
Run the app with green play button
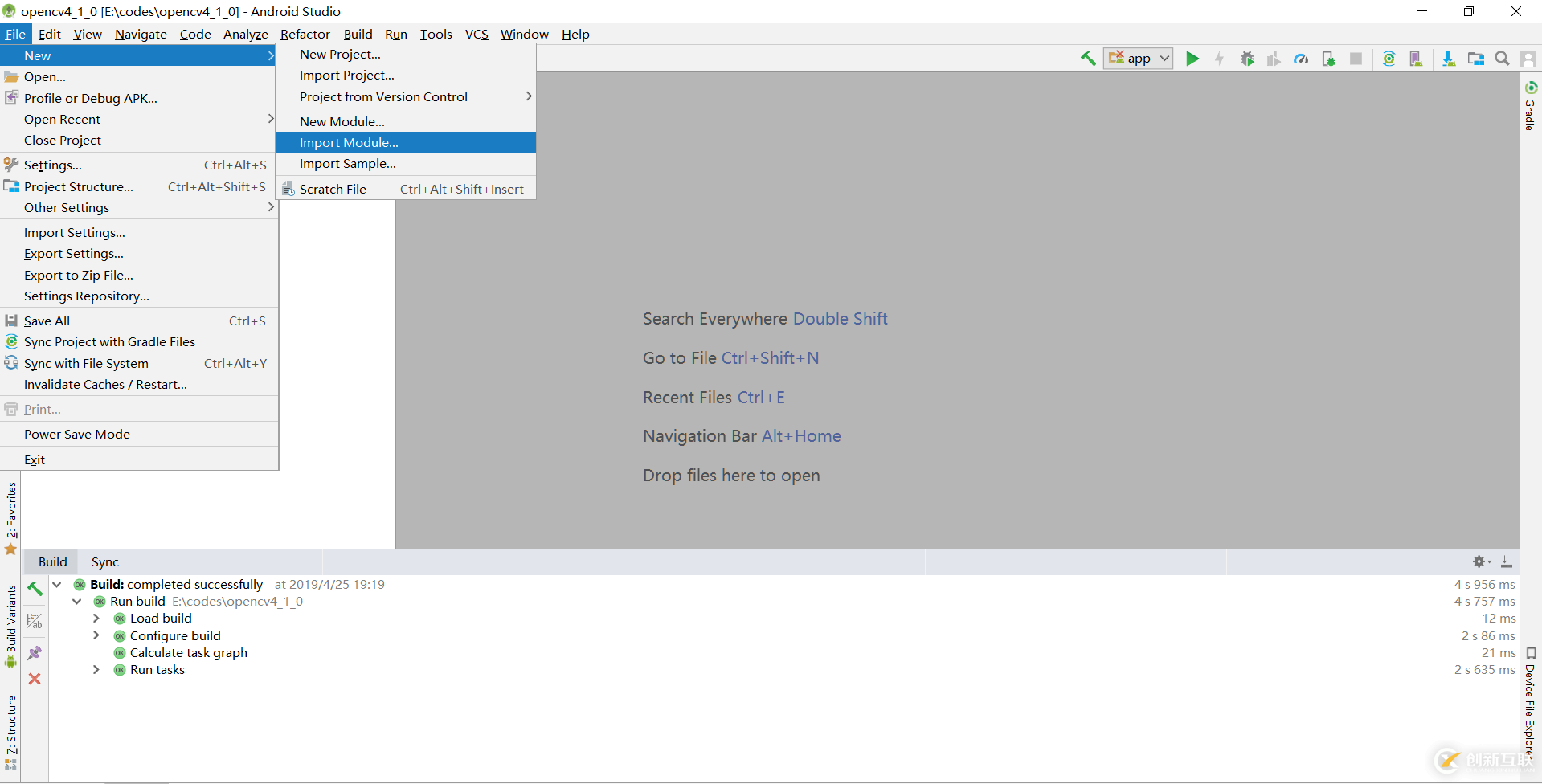[x=1192, y=59]
